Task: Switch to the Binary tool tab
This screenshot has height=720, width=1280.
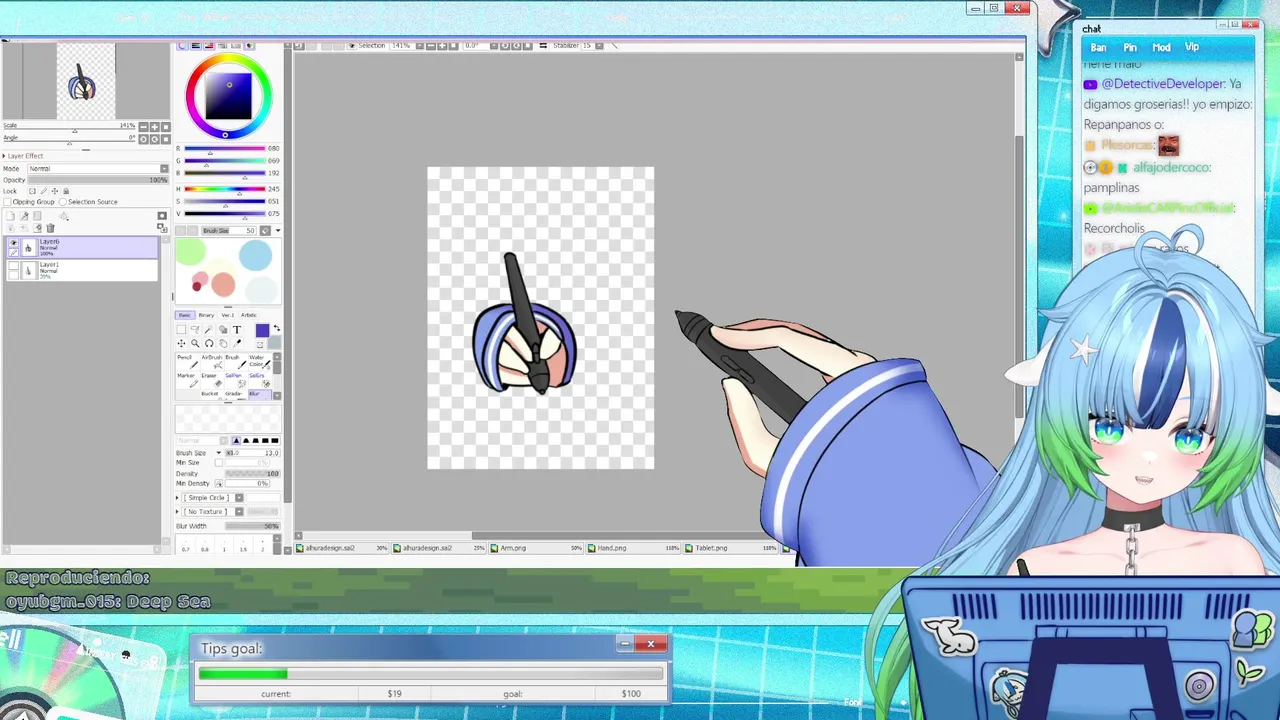Action: [x=206, y=316]
